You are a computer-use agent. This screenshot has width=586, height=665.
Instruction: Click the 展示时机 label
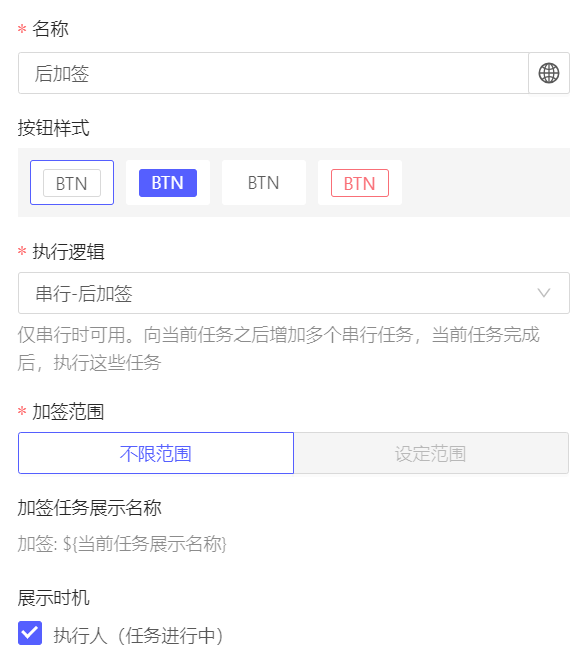coord(53,598)
